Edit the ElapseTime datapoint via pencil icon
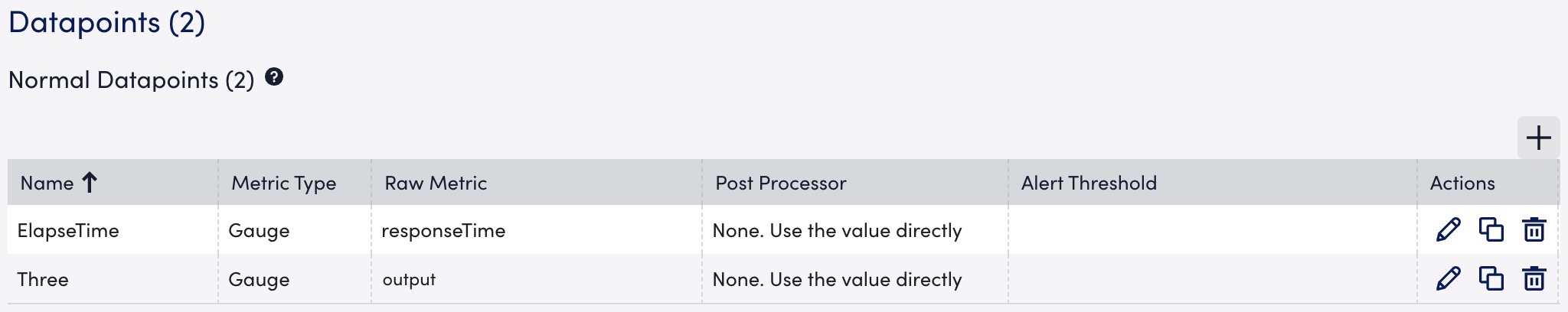 click(1448, 229)
